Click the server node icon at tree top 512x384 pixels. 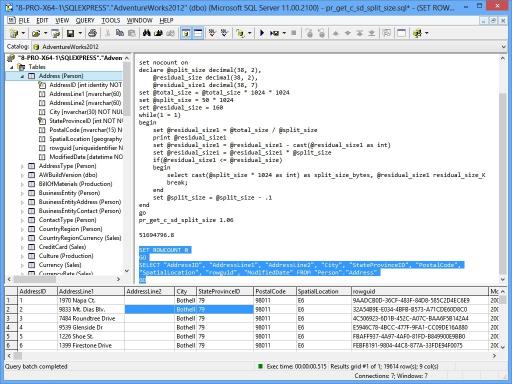(x=11, y=58)
